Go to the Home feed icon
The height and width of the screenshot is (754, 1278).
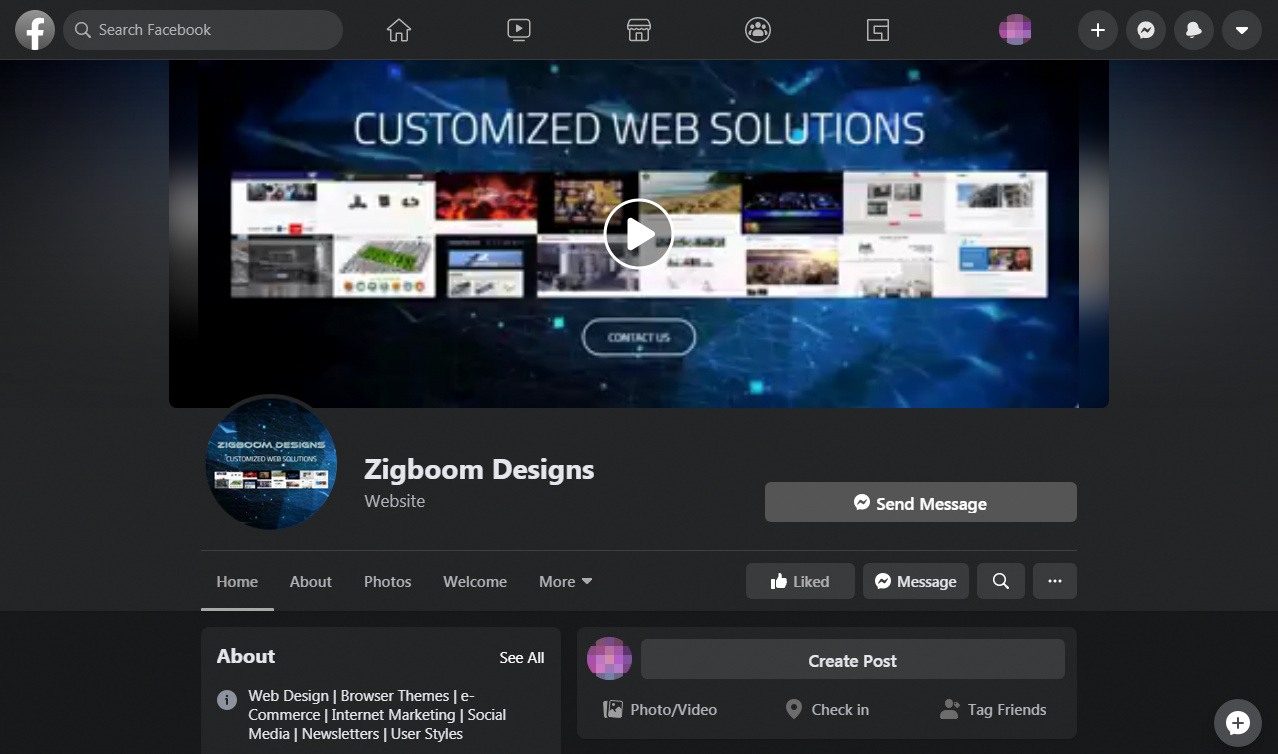coord(399,30)
